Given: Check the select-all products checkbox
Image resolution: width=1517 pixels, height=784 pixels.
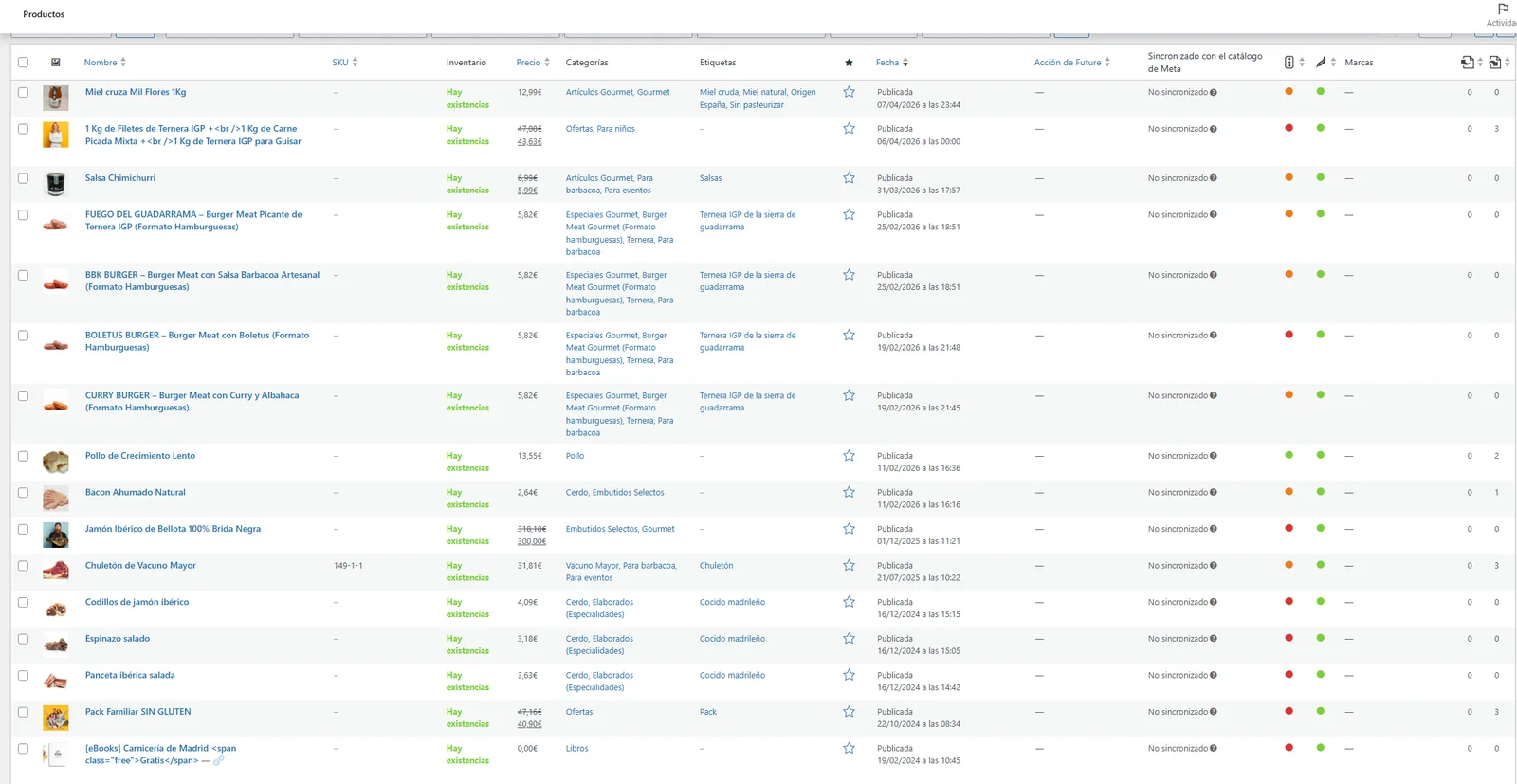Looking at the screenshot, I should tap(23, 63).
